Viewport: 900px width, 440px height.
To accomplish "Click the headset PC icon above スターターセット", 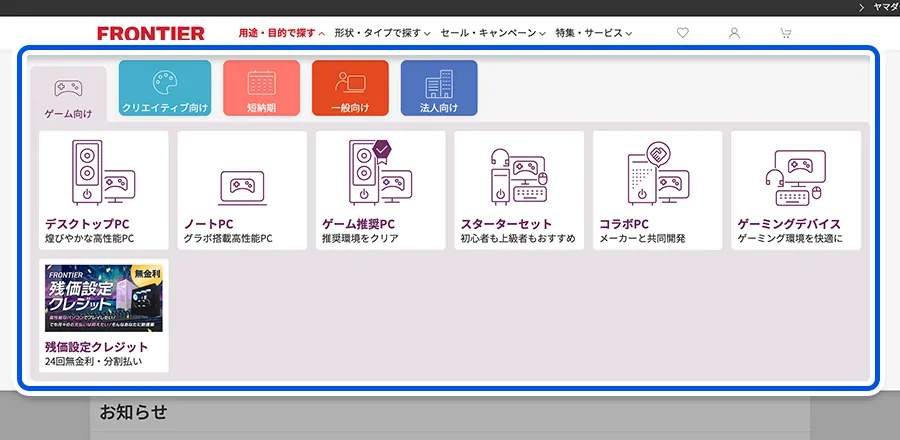I will pyautogui.click(x=519, y=177).
